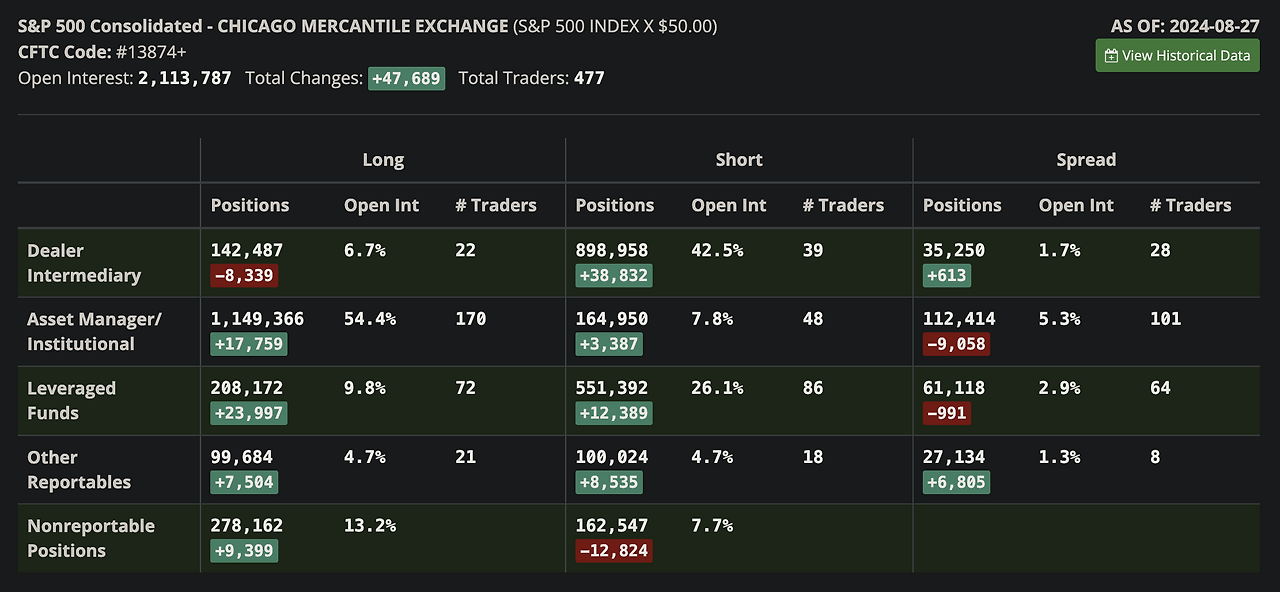Click the Asset Manager long positions 1,149,366 value
The image size is (1280, 592).
coord(257,319)
